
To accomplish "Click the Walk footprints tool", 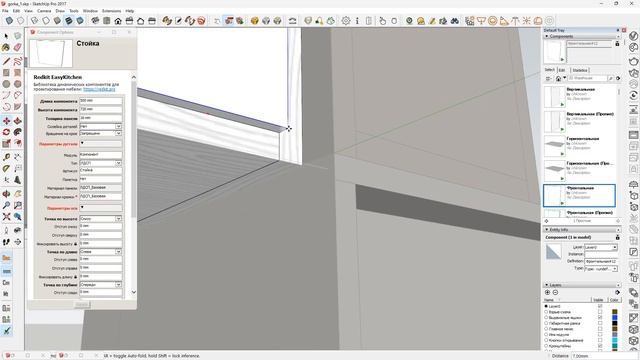I will (x=6, y=242).
